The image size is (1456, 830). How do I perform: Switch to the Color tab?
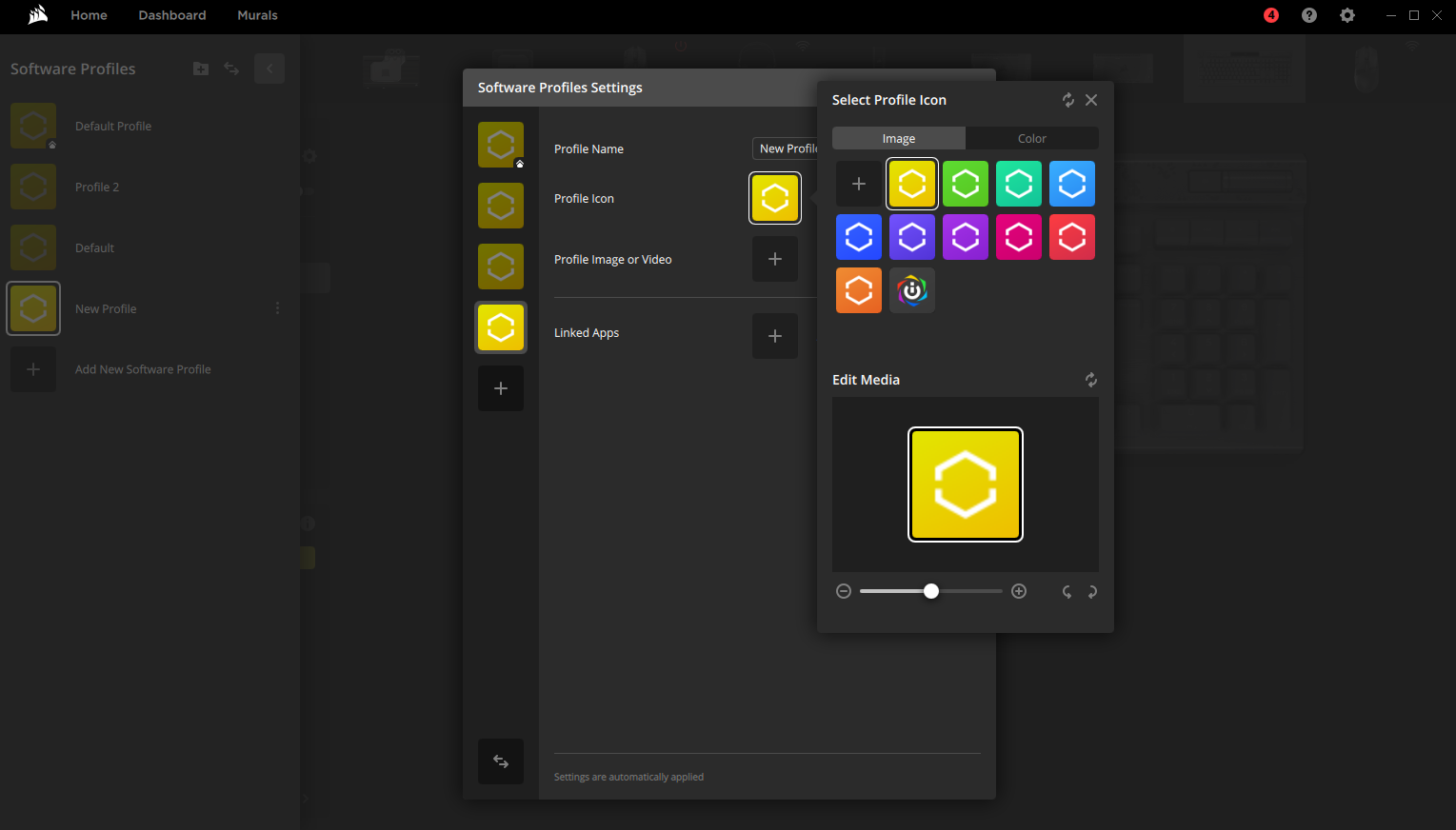pyautogui.click(x=1031, y=138)
